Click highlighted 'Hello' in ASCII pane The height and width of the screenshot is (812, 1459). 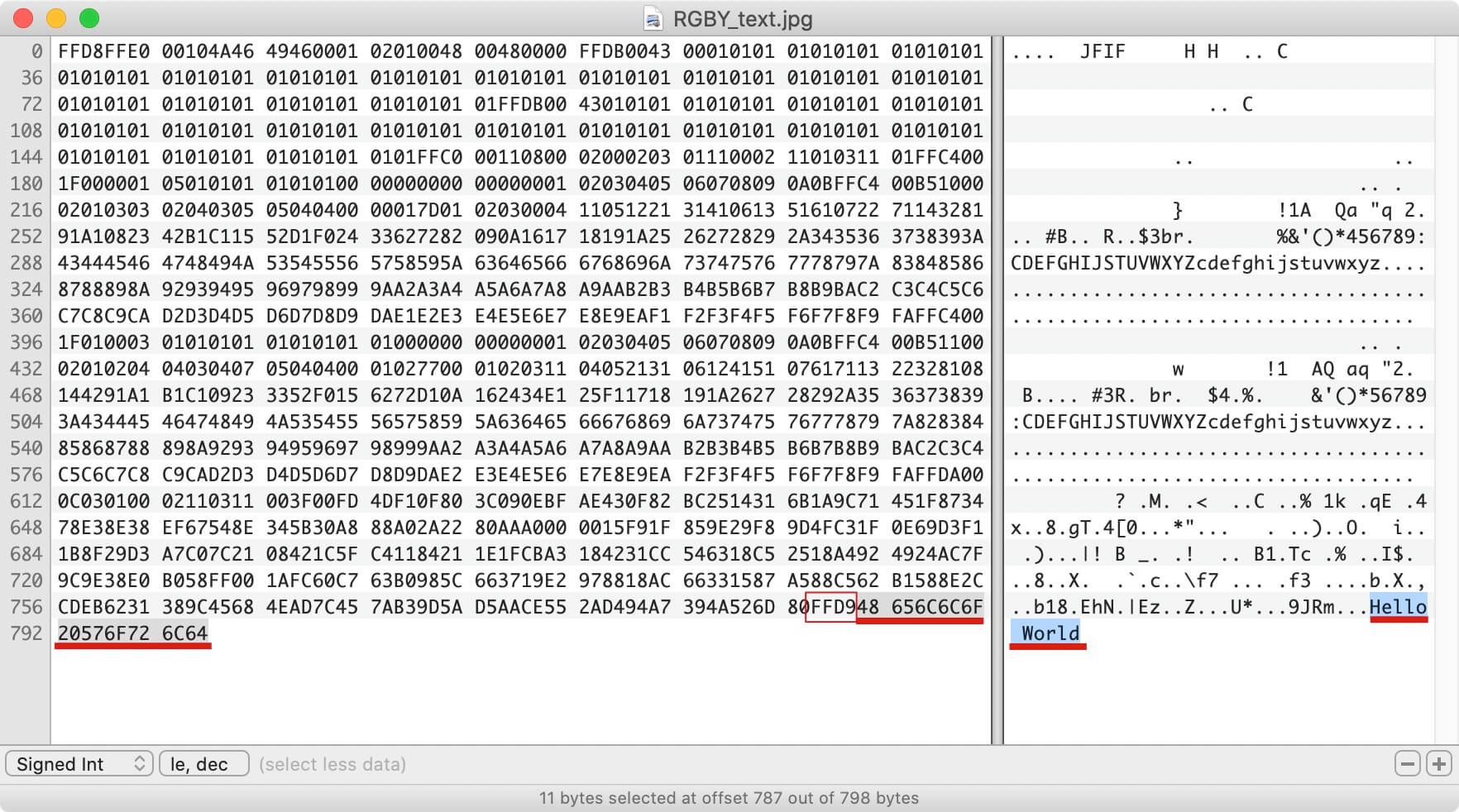coord(1399,607)
